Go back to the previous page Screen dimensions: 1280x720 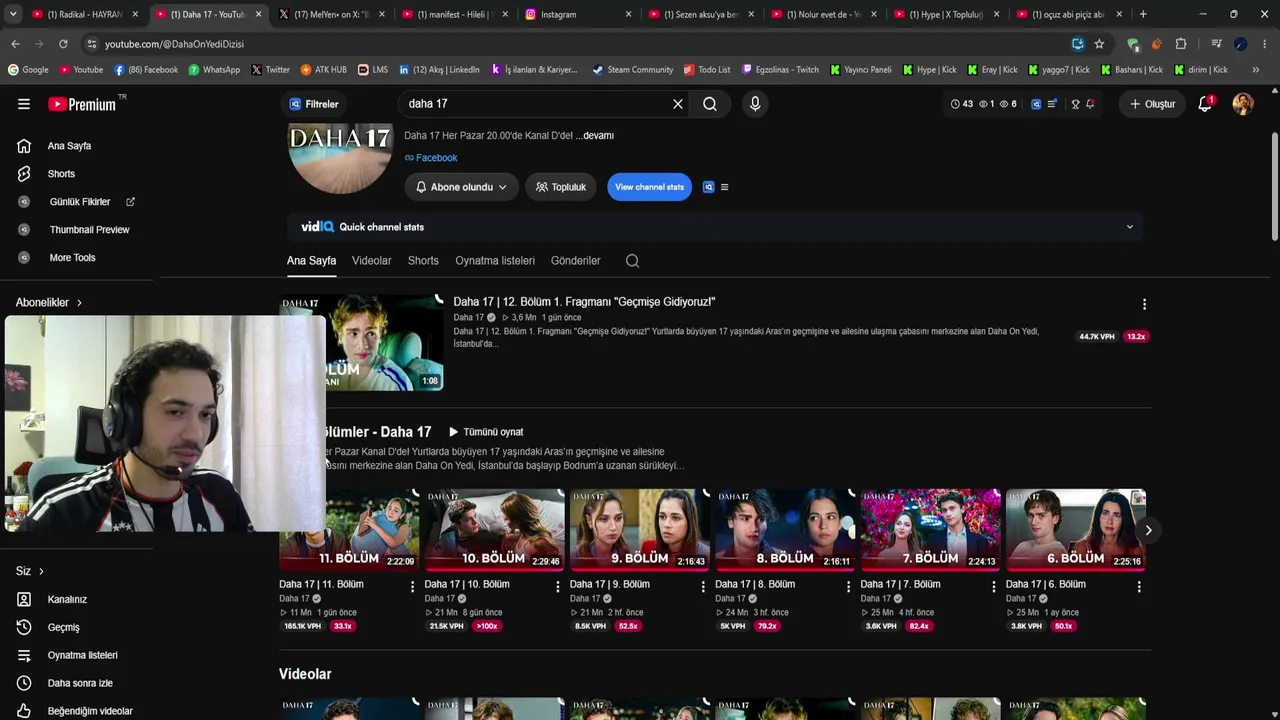[x=15, y=44]
